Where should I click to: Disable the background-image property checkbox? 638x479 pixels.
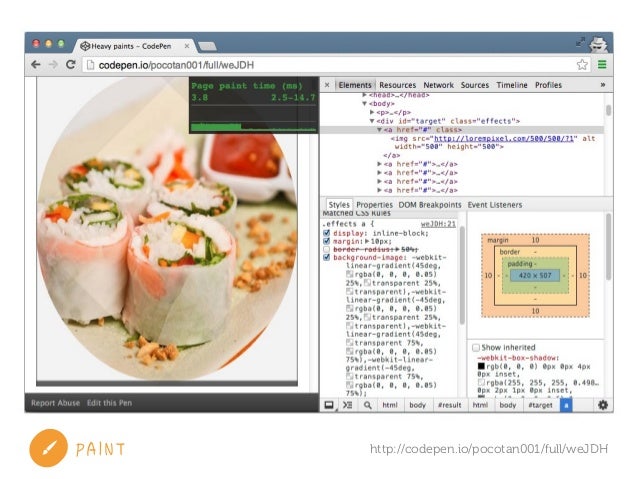pyautogui.click(x=326, y=258)
